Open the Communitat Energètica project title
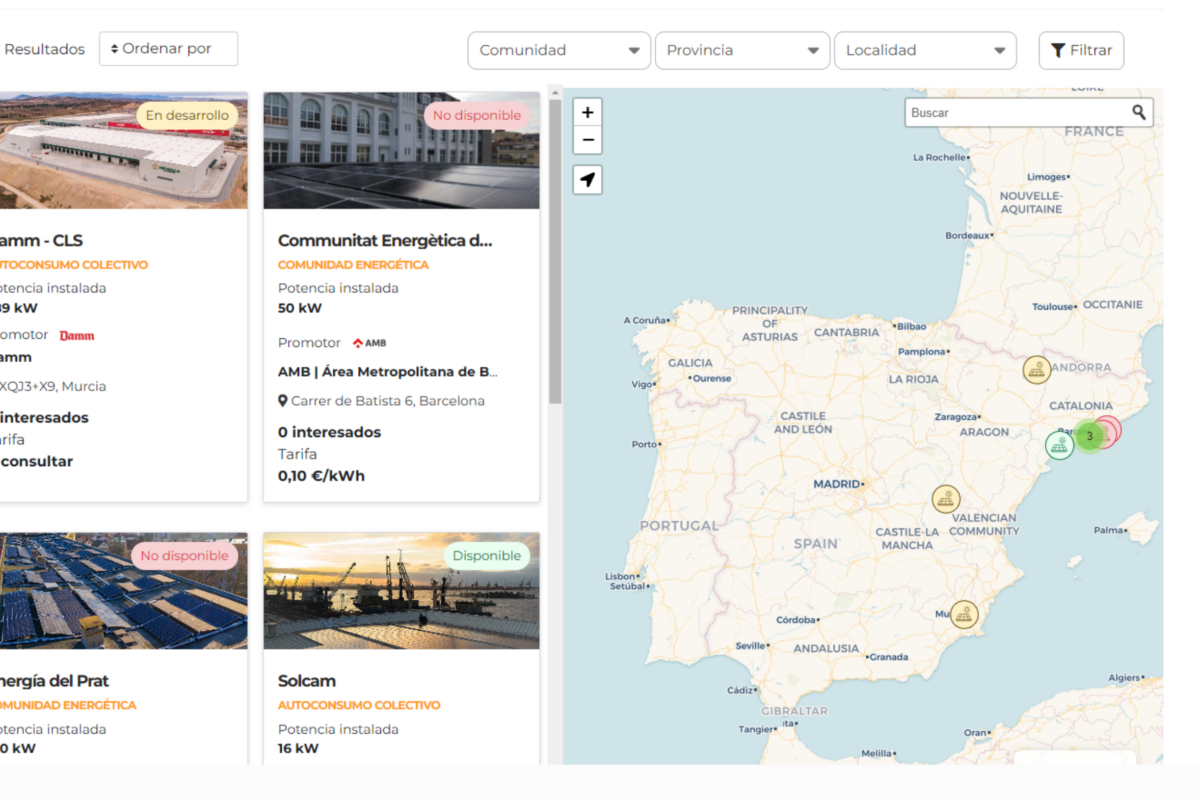The height and width of the screenshot is (800, 1200). click(385, 241)
